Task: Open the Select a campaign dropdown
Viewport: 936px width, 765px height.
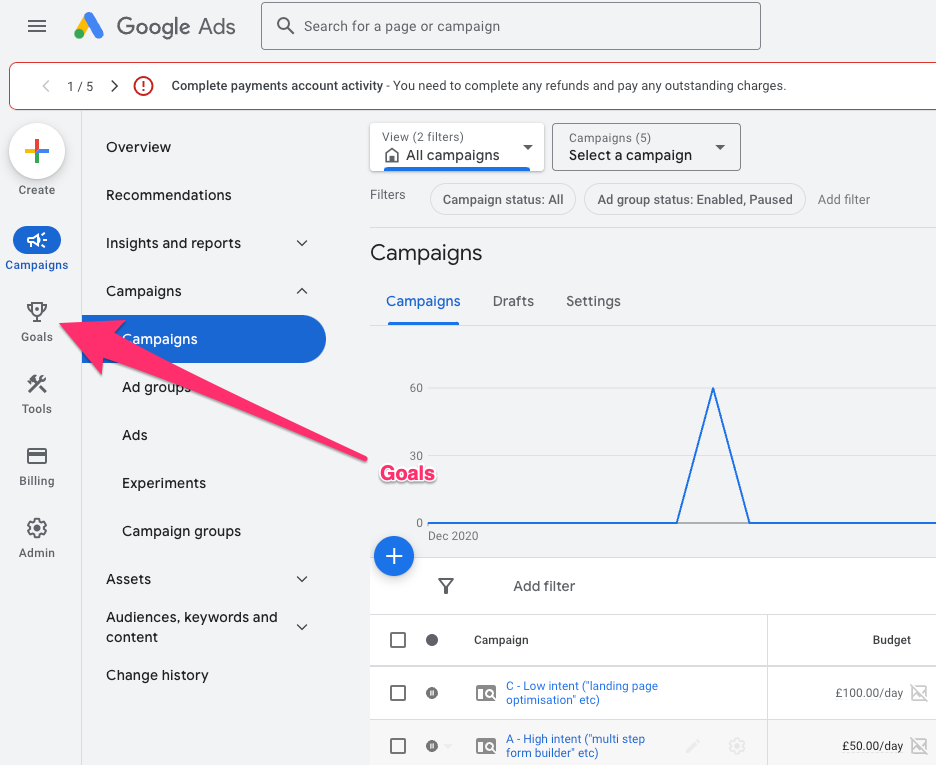Action: [646, 147]
